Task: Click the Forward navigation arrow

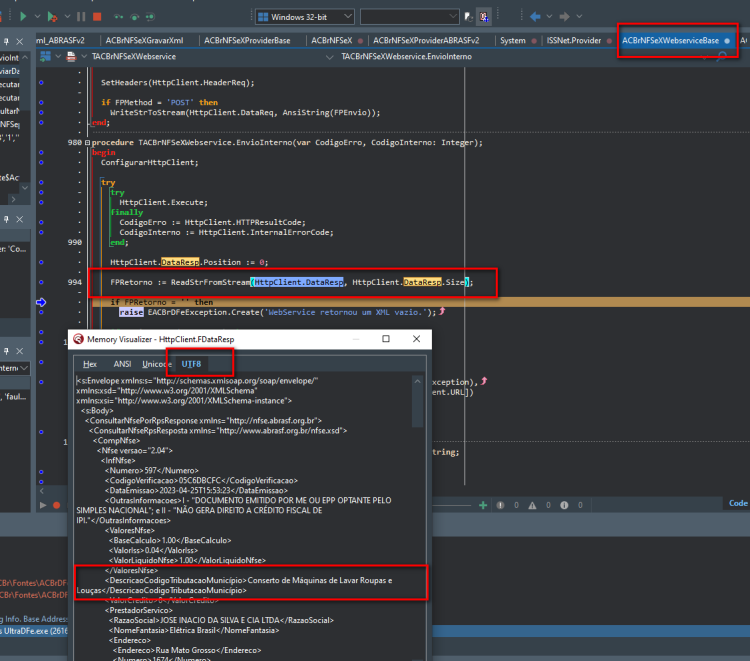Action: [564, 17]
